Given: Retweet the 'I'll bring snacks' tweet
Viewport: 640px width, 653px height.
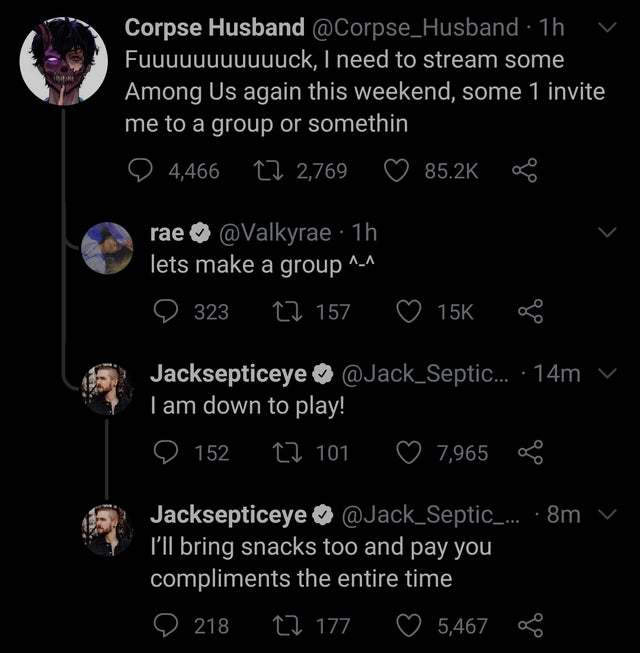Looking at the screenshot, I should coord(285,626).
